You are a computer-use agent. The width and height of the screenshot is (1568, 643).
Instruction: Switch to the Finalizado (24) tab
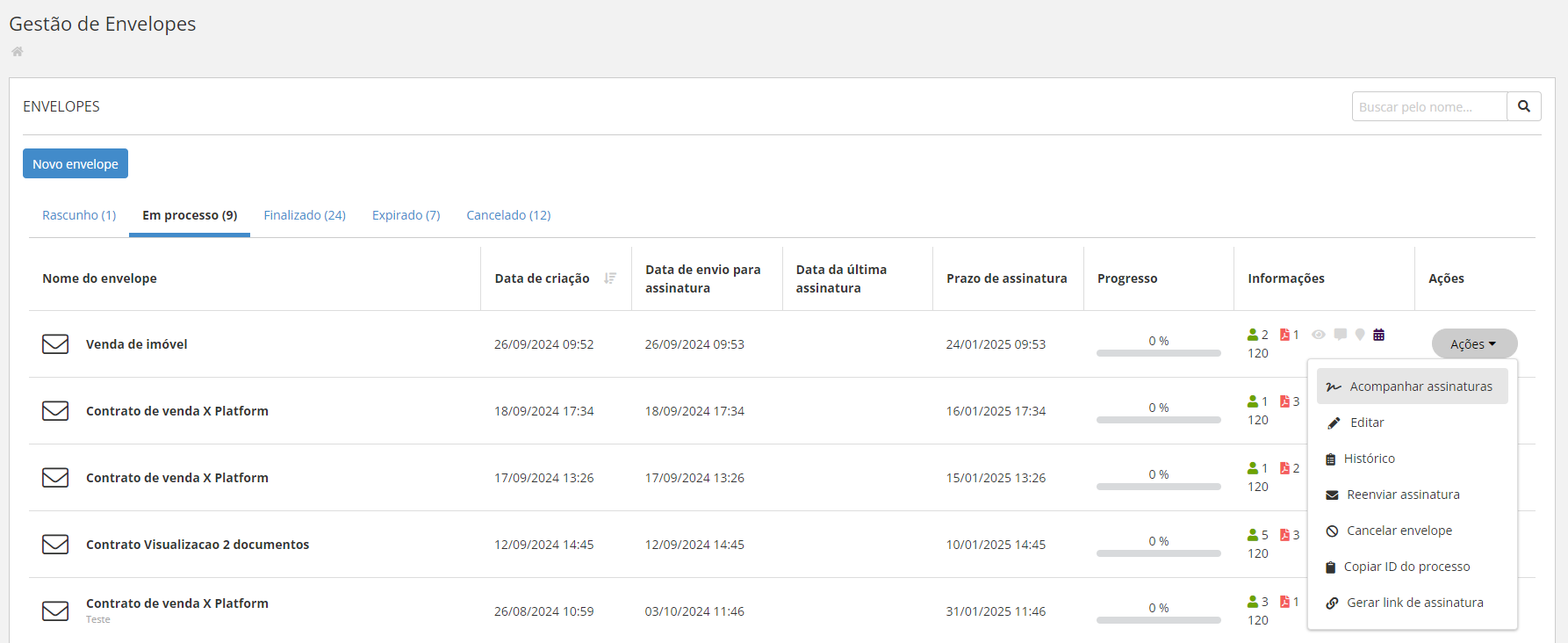pyautogui.click(x=305, y=215)
